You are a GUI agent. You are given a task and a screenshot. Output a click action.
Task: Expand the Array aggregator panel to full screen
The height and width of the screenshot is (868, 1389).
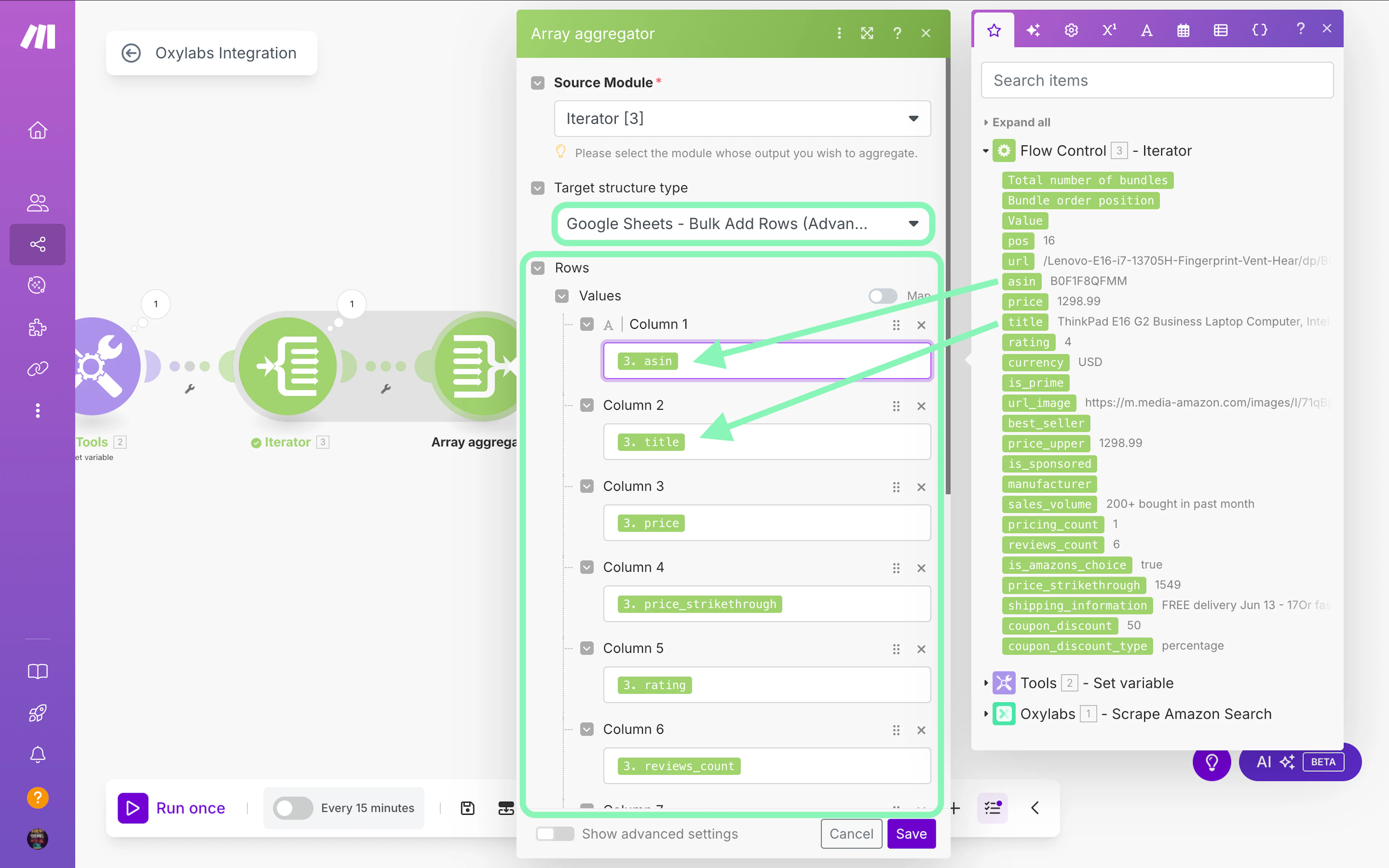pyautogui.click(x=867, y=33)
